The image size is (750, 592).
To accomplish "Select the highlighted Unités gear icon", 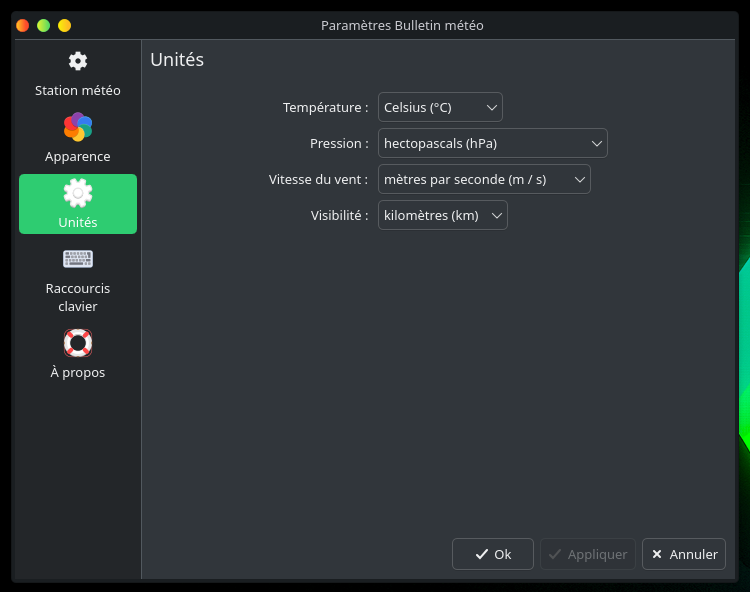I will click(x=78, y=193).
